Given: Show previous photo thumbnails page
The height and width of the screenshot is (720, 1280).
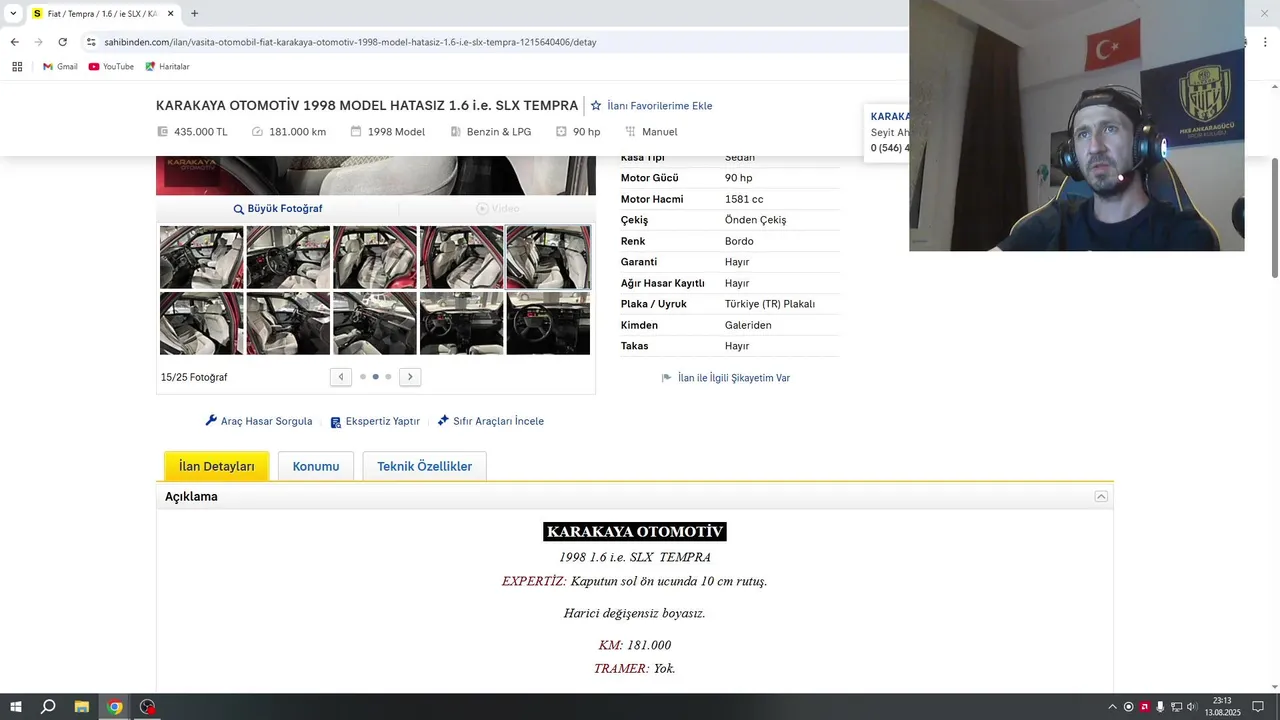Looking at the screenshot, I should pos(341,377).
